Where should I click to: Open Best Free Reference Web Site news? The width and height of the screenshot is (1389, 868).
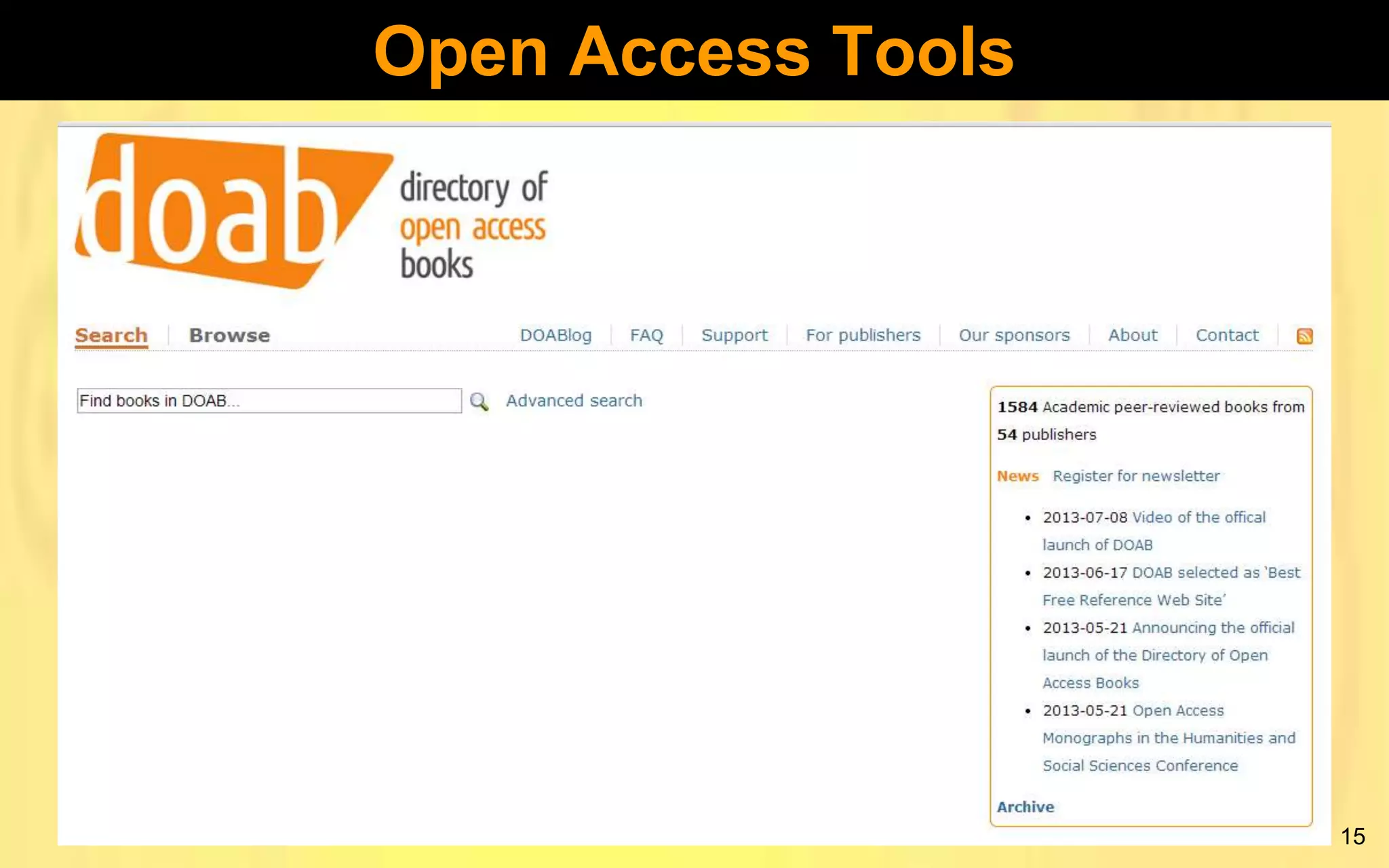click(1171, 587)
